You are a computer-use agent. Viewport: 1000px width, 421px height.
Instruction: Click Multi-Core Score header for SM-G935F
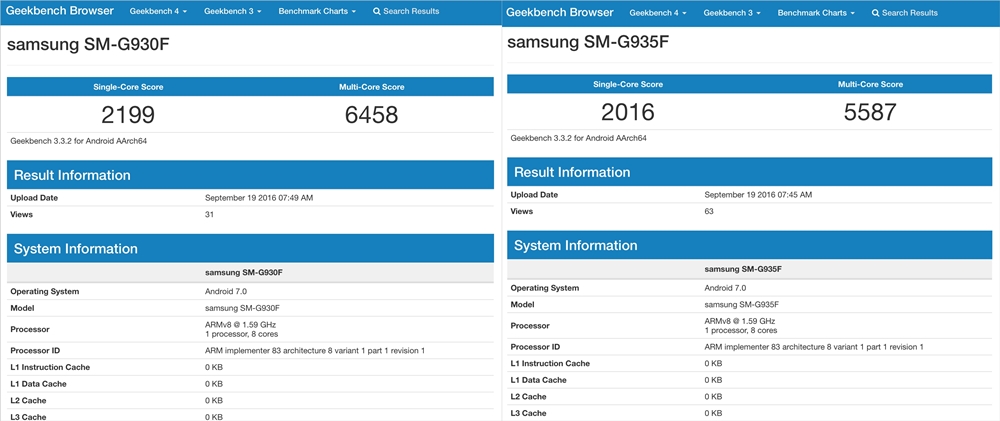pos(871,84)
